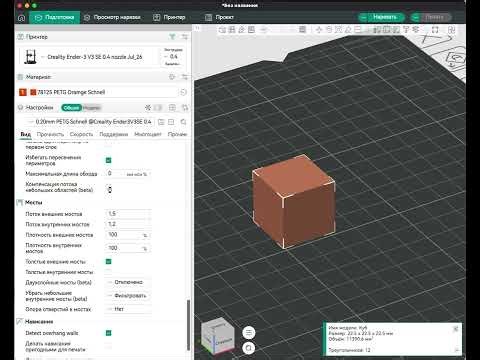Click the printer thumbnail image
The image size is (480, 360).
[30, 57]
